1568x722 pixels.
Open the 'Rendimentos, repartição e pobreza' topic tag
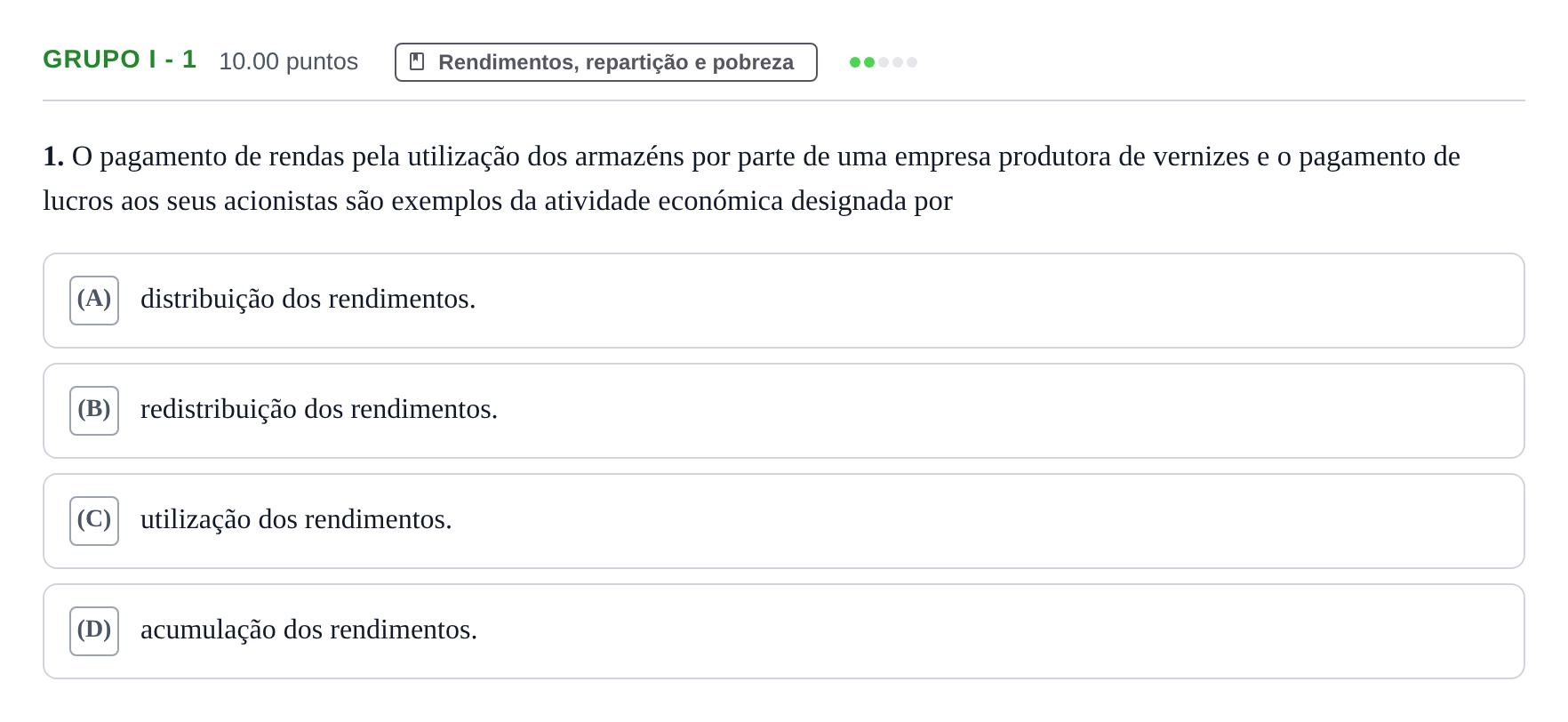[606, 62]
